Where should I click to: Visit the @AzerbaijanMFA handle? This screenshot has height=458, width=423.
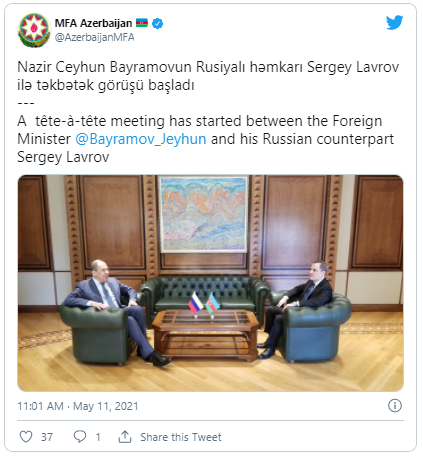(94, 37)
